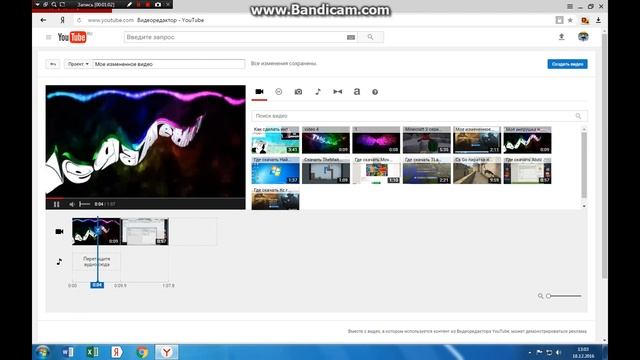Click the audio track drop zone
640x360 pixels.
click(x=97, y=262)
